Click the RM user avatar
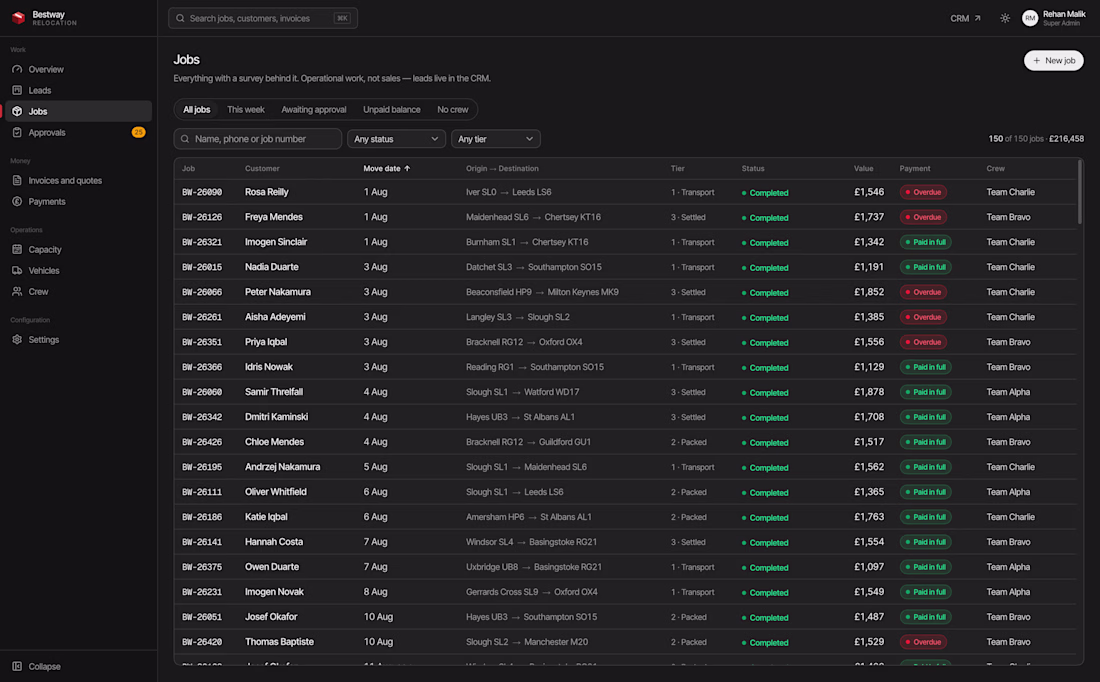The height and width of the screenshot is (682, 1100). [x=1030, y=18]
